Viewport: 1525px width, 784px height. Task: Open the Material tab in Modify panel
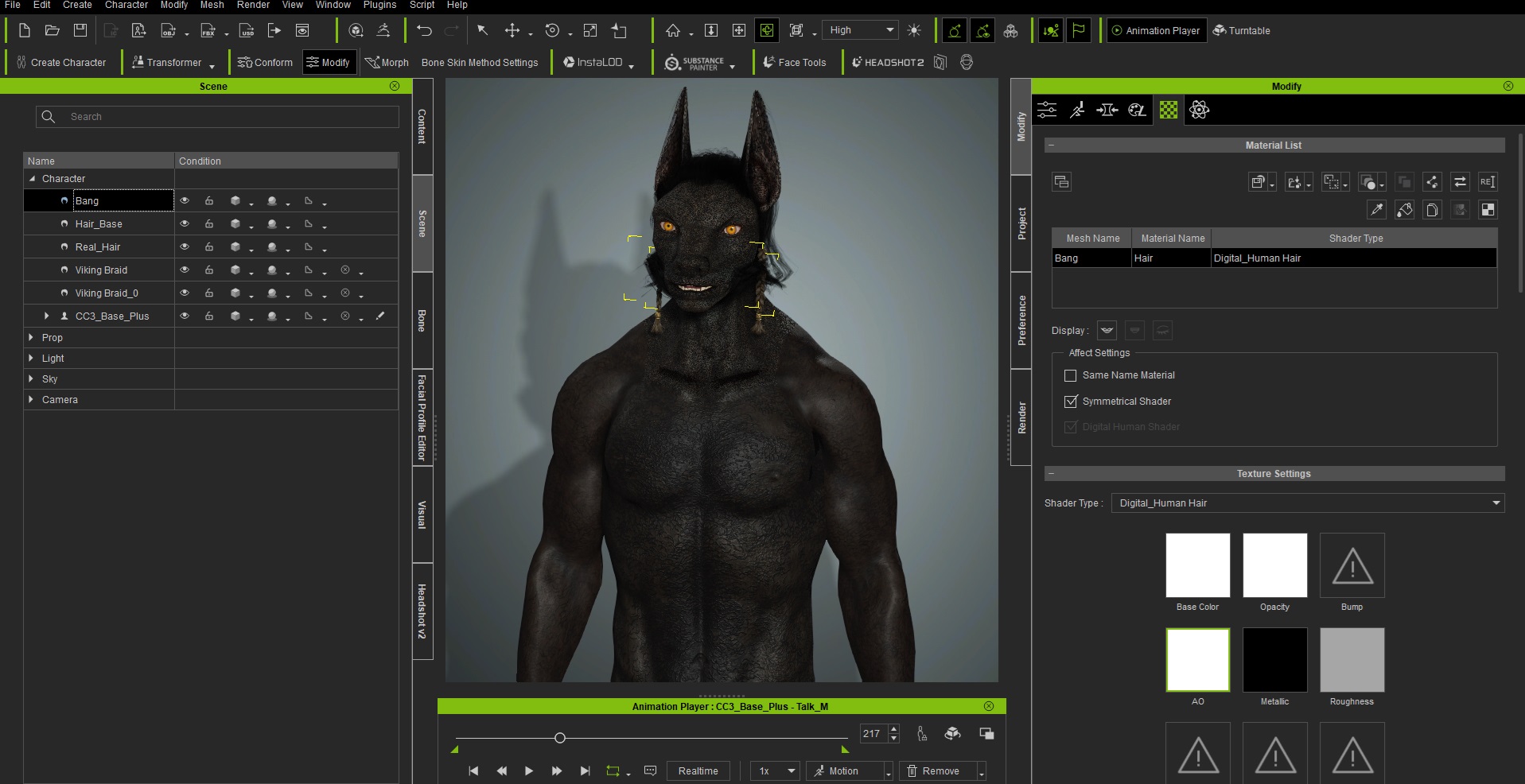pos(1168,110)
